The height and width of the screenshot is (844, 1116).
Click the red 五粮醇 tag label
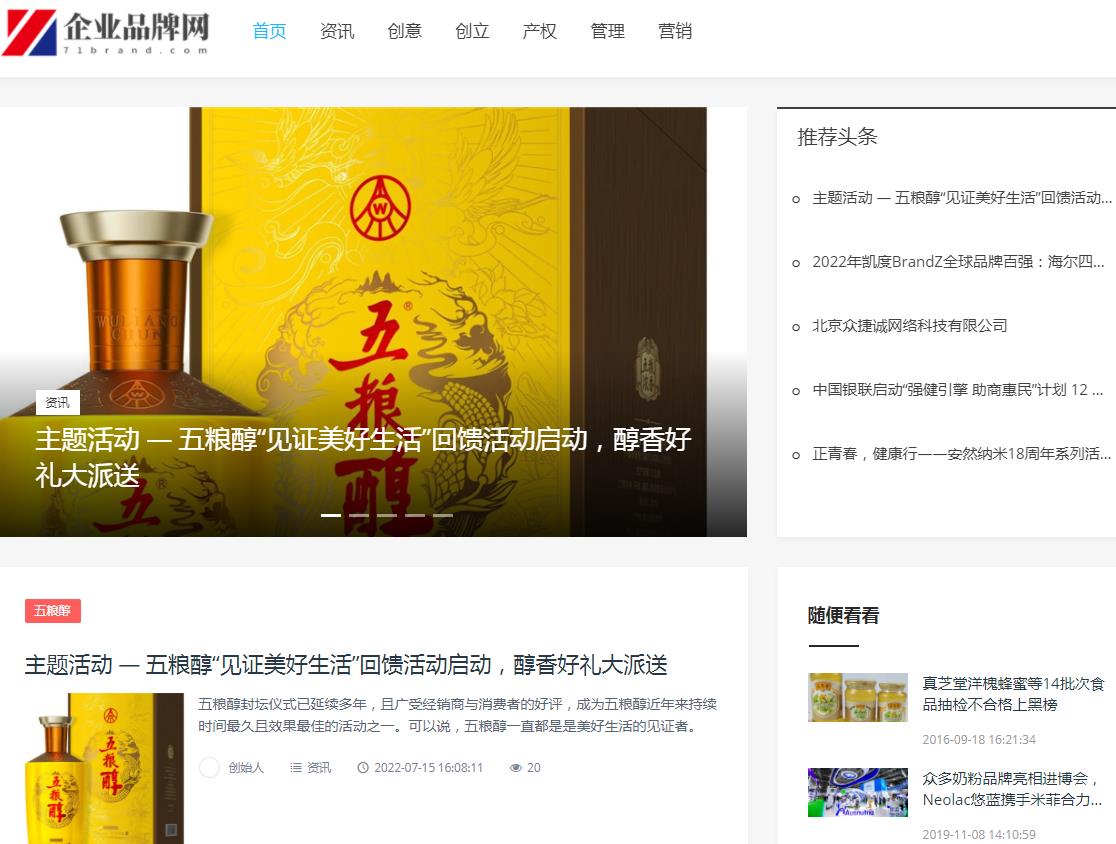53,611
